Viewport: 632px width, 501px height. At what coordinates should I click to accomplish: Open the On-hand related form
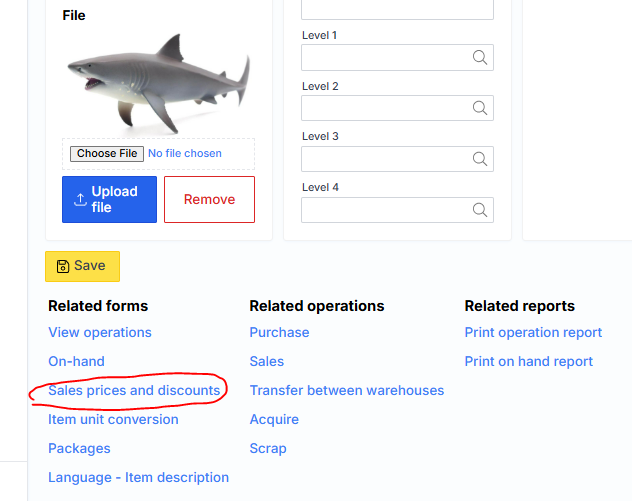pyautogui.click(x=76, y=361)
